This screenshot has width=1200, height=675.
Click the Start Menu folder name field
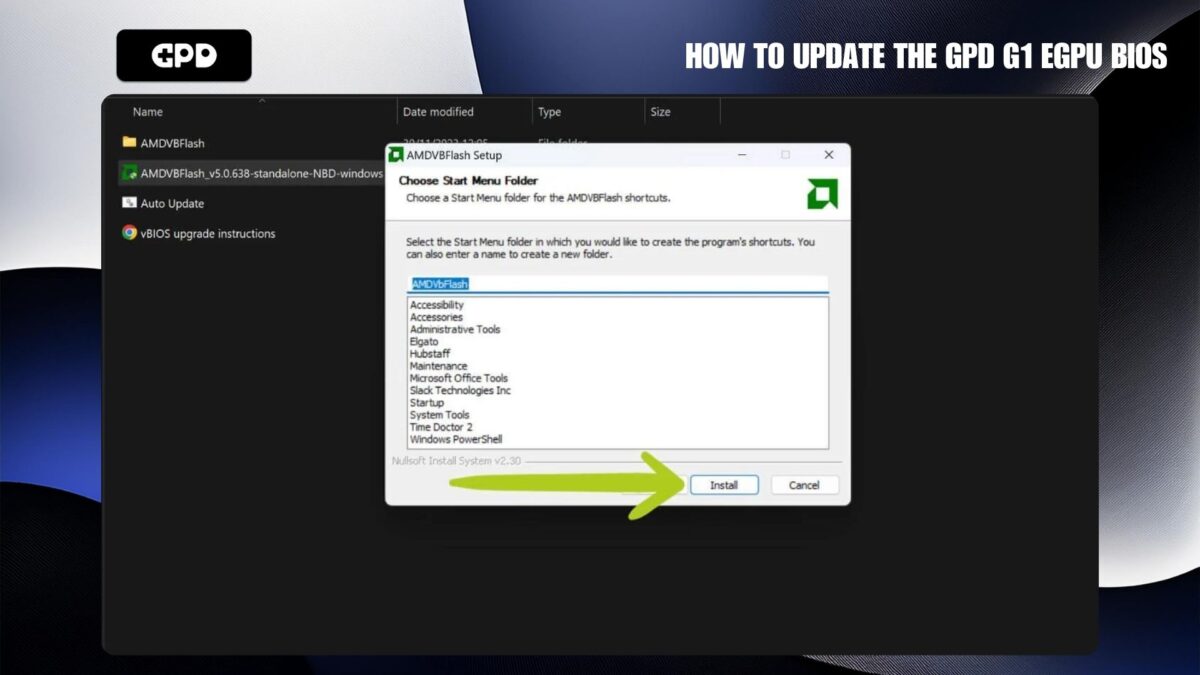tap(618, 284)
